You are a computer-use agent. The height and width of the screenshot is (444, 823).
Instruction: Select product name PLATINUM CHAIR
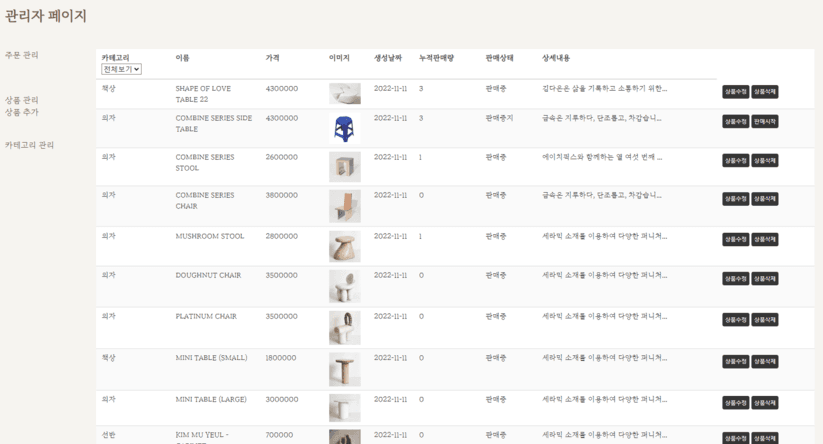206,316
